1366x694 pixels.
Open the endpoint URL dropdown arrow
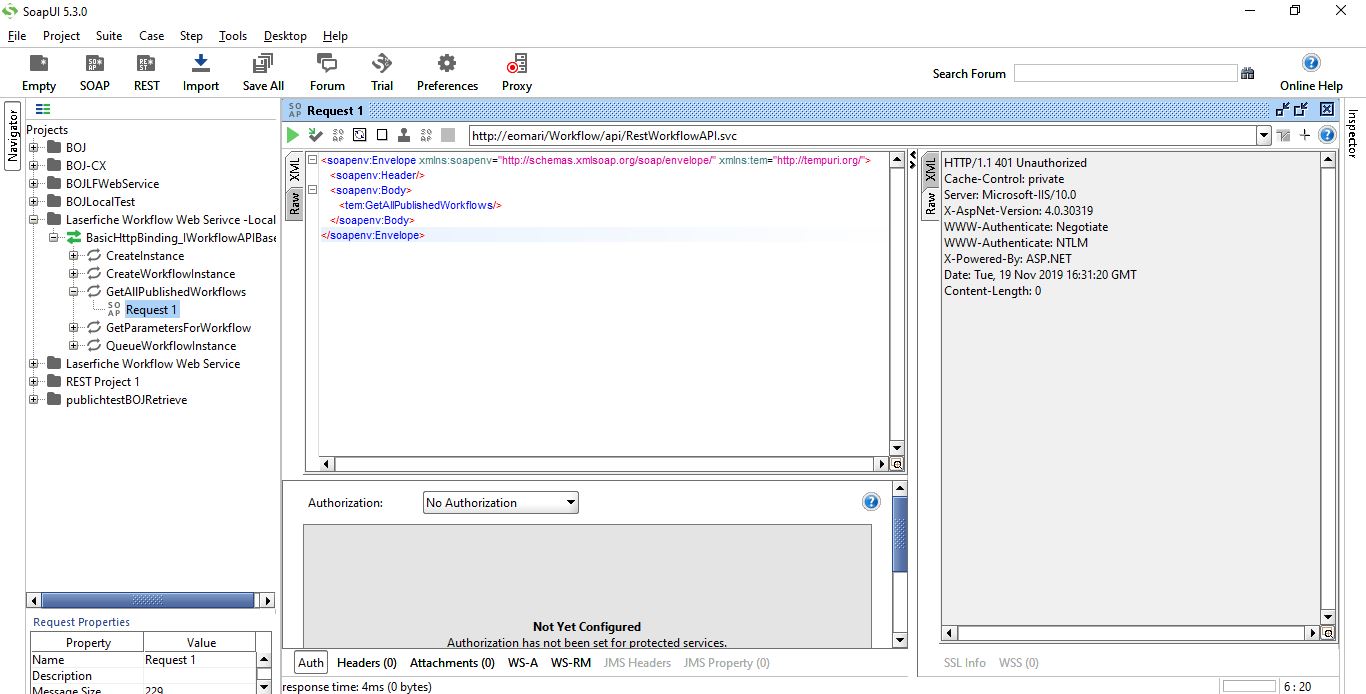1264,136
